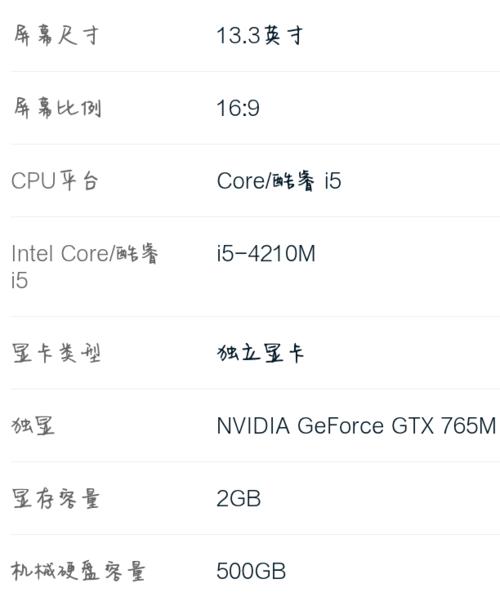Click the 显存容量 label

point(56,498)
